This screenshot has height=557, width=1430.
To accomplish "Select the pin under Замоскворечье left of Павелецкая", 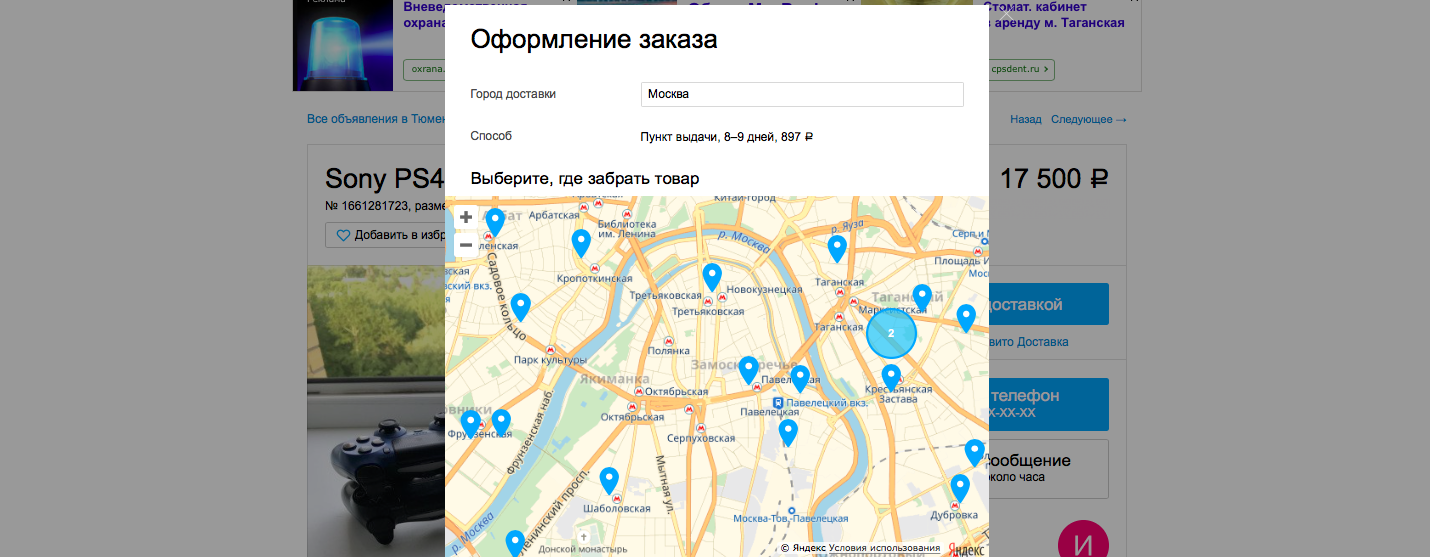I will tap(748, 371).
